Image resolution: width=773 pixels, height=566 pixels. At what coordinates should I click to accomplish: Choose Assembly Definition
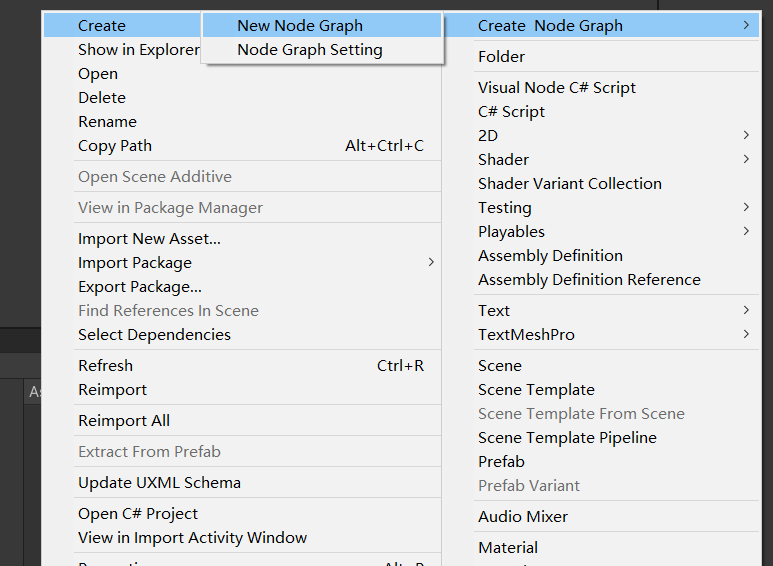coord(601,255)
